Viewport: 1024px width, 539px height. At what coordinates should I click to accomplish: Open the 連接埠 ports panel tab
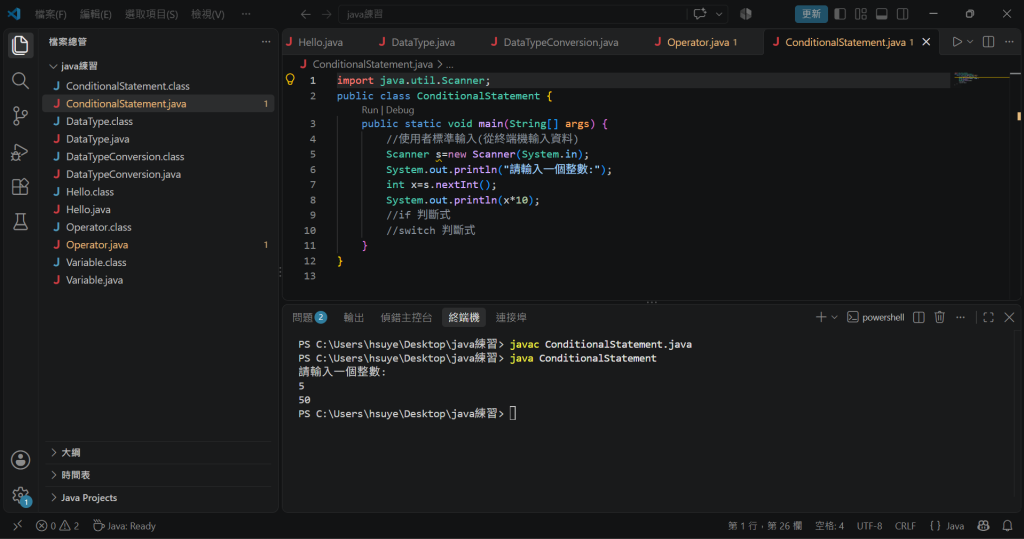coord(511,318)
